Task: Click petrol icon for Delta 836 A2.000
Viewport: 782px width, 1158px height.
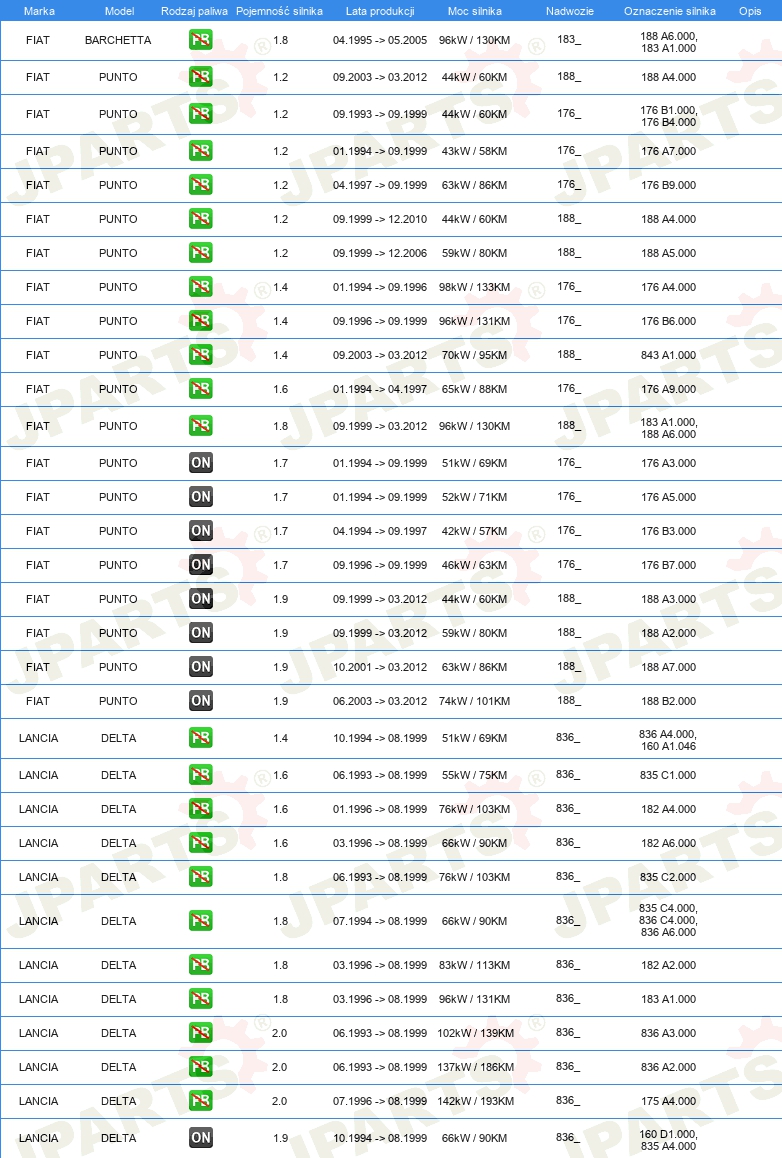Action: (200, 1066)
